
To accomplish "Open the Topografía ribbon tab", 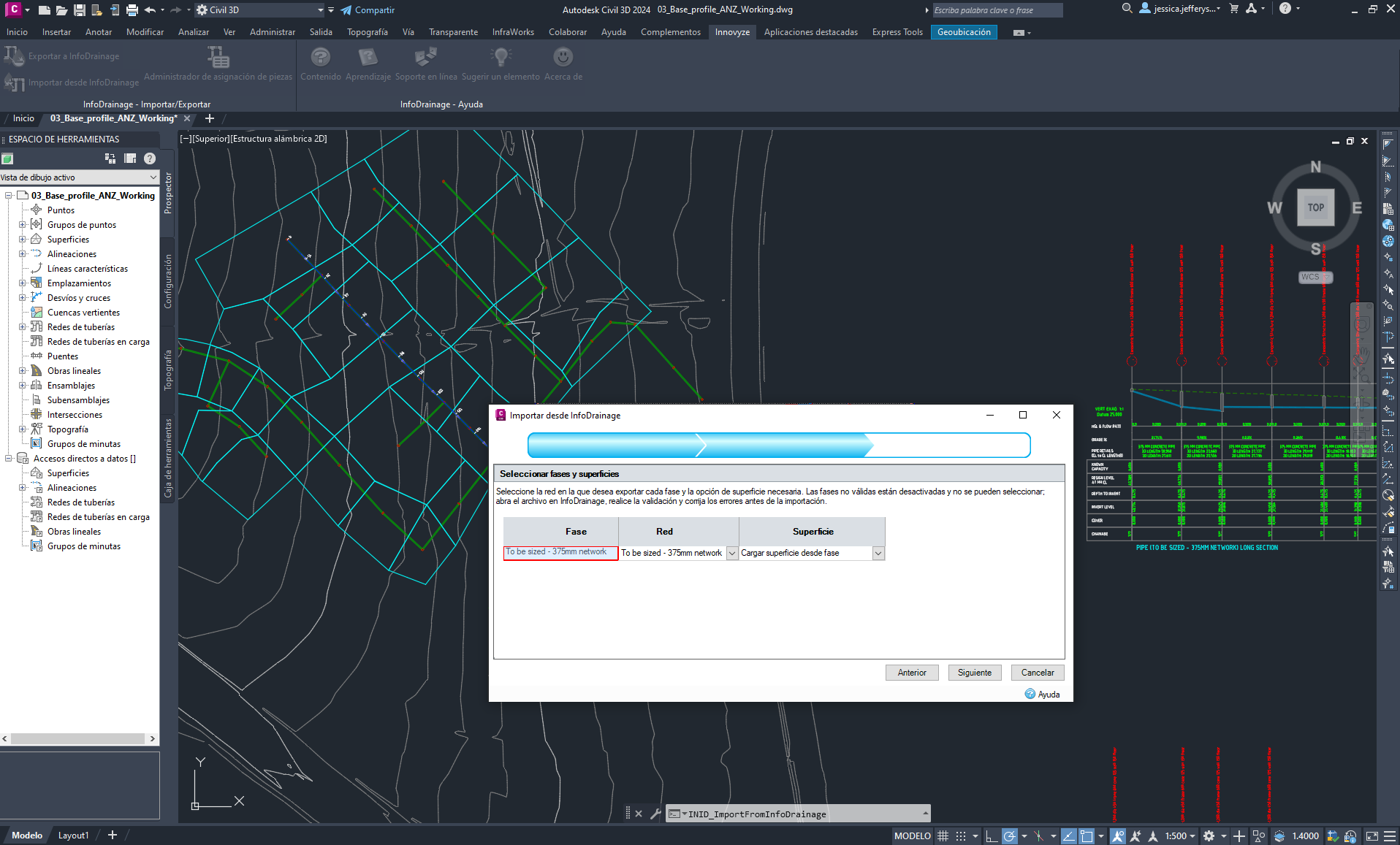I will [367, 32].
